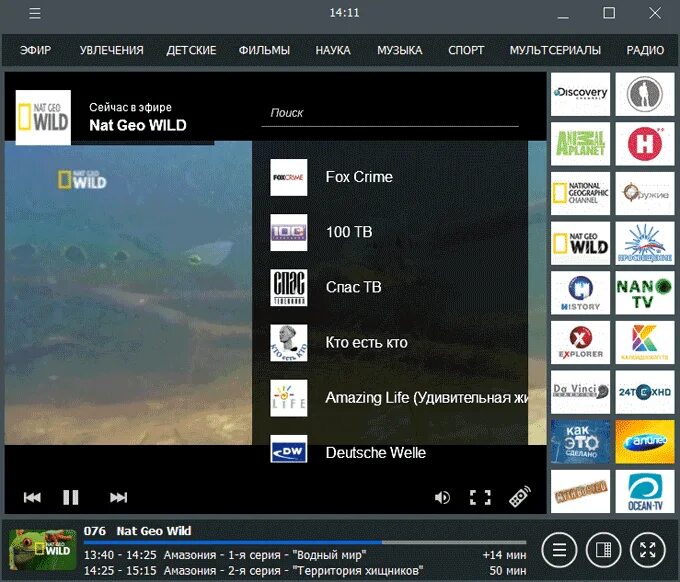Click the 100 ТВ logo icon

click(289, 232)
